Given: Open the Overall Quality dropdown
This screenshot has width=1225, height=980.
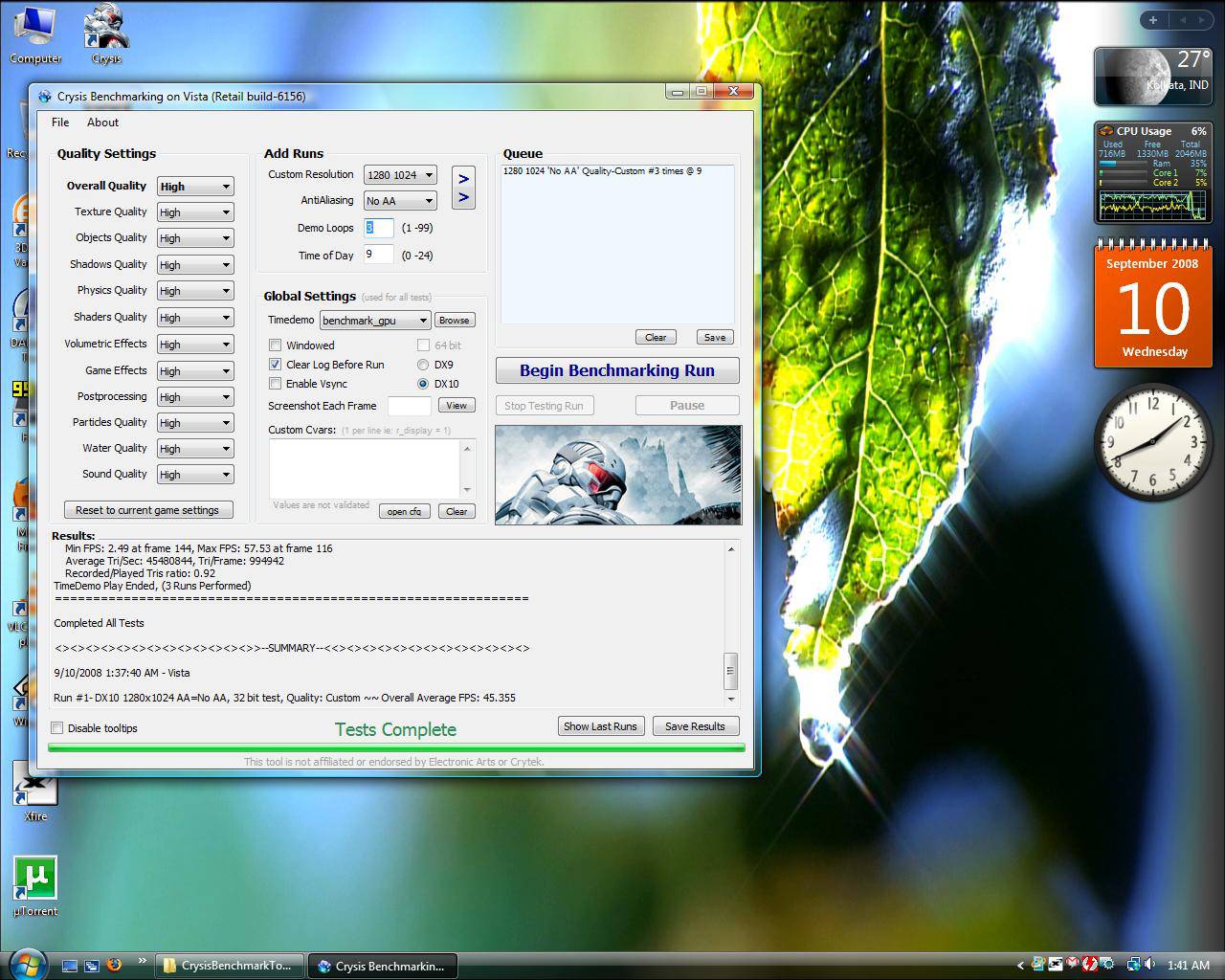Looking at the screenshot, I should [195, 187].
